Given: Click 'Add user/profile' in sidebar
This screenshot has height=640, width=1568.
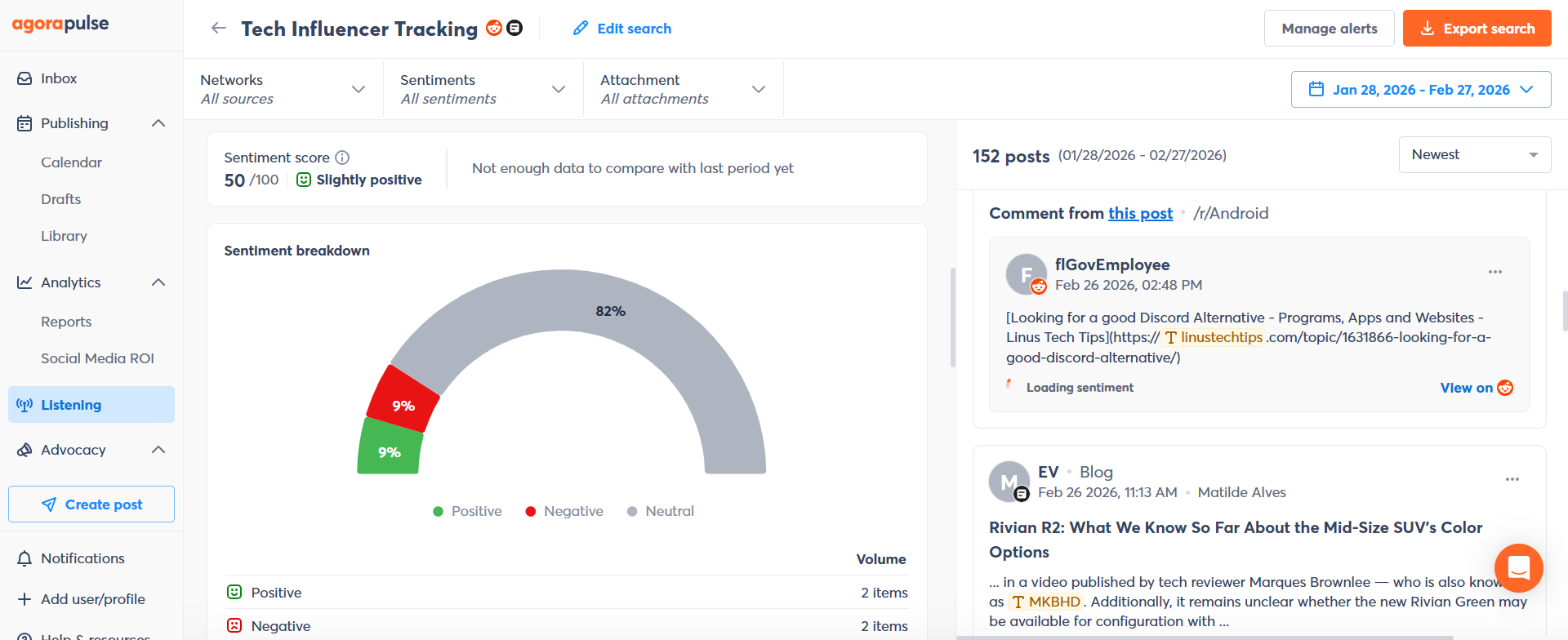Looking at the screenshot, I should click(x=91, y=599).
